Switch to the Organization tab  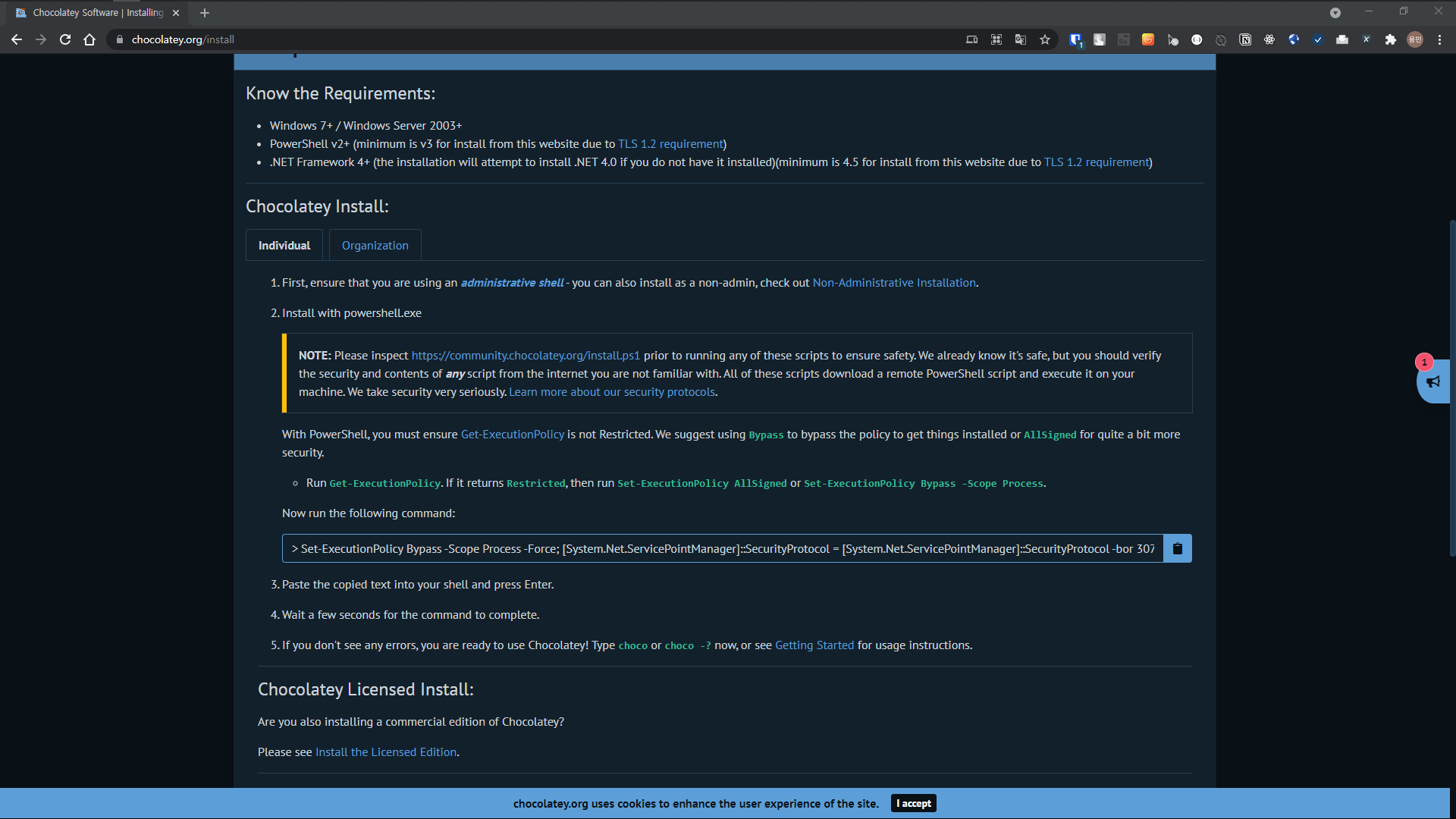[375, 245]
